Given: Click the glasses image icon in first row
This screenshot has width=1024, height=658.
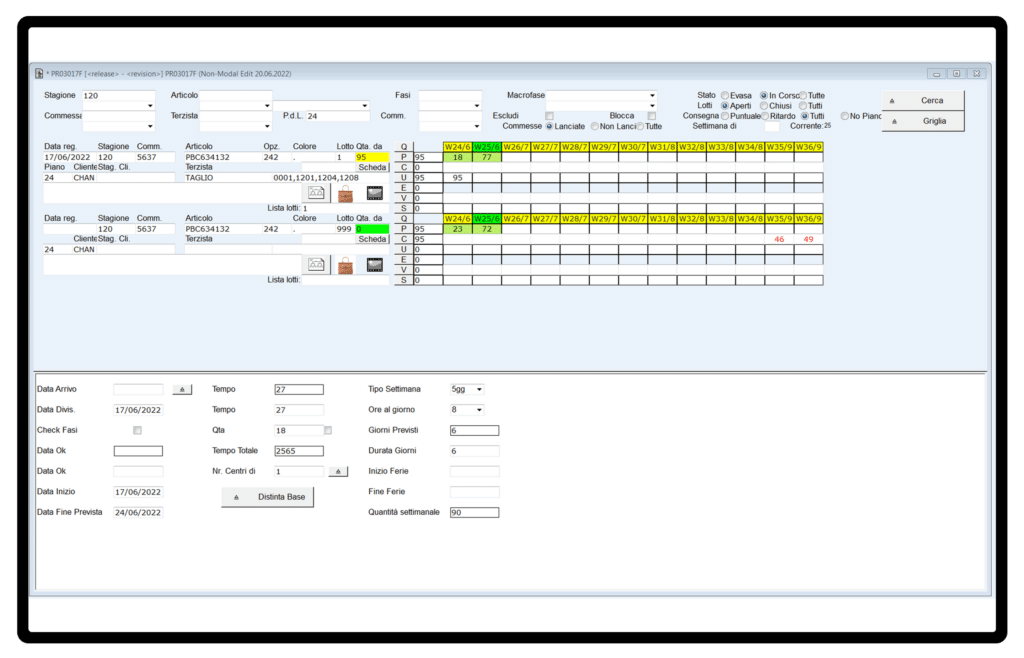Looking at the screenshot, I should [317, 193].
